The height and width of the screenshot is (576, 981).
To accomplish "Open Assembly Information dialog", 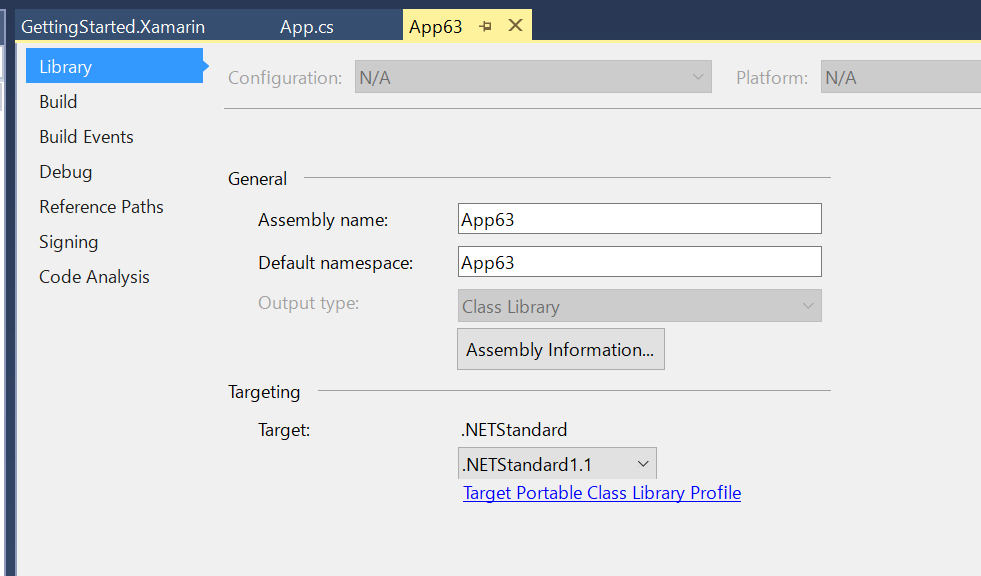I will coord(561,350).
